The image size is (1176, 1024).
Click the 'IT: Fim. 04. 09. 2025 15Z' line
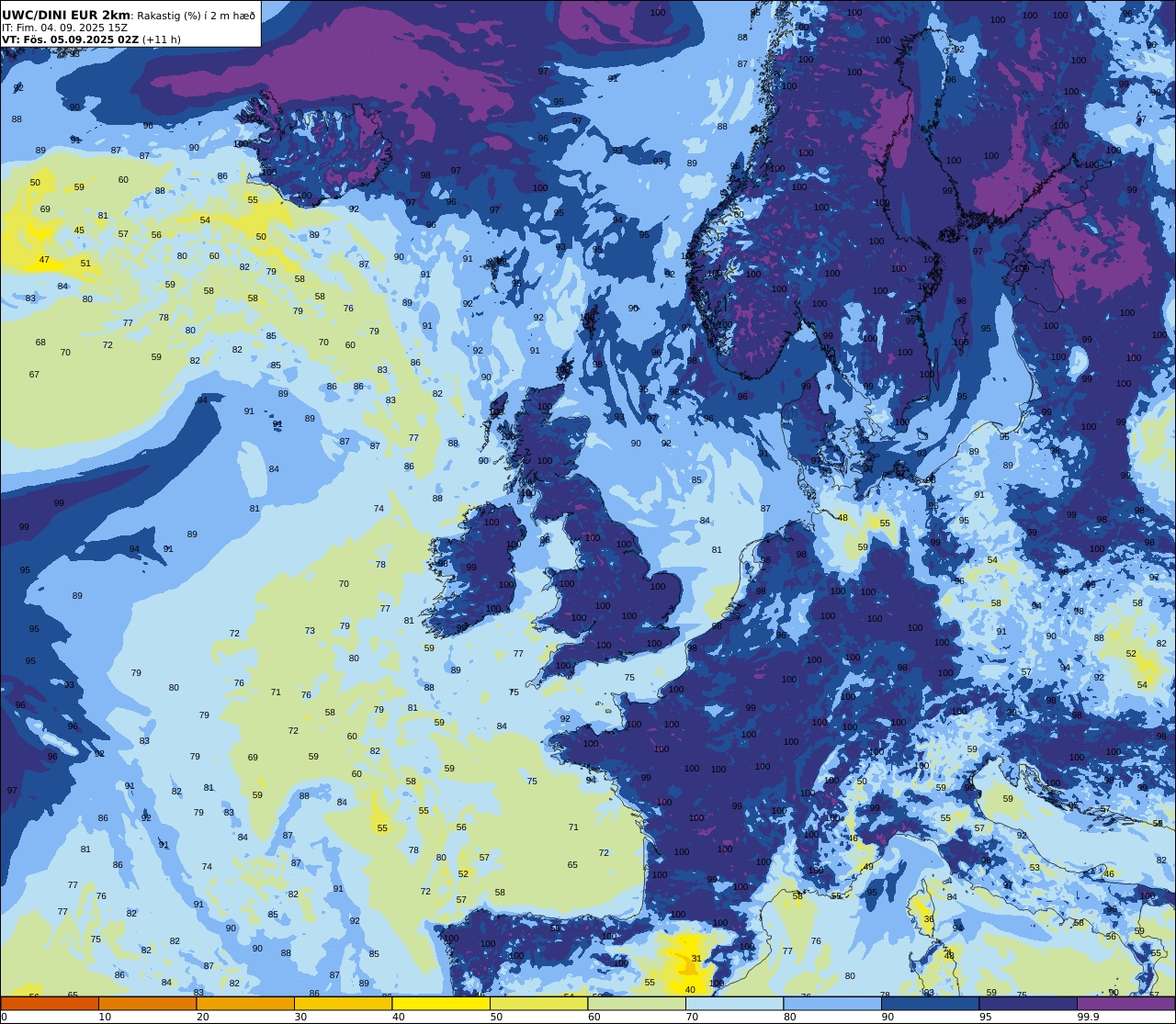pos(64,28)
